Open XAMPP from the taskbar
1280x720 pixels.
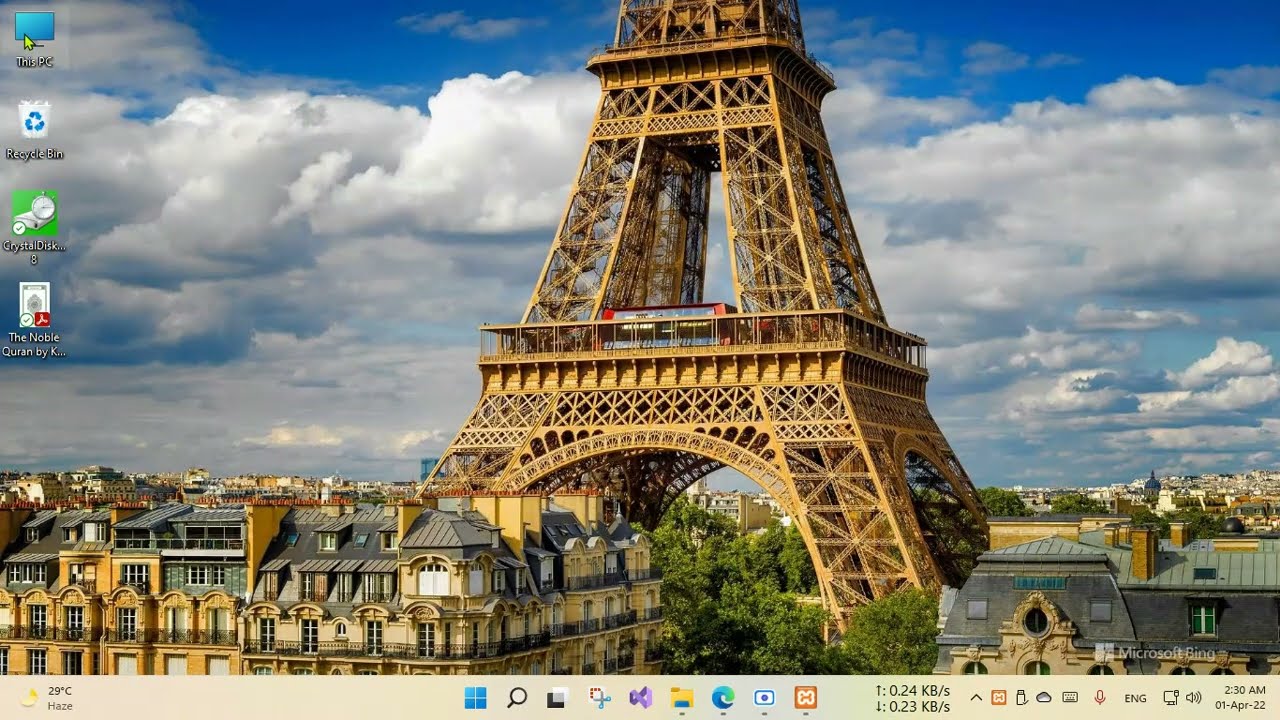[x=806, y=698]
